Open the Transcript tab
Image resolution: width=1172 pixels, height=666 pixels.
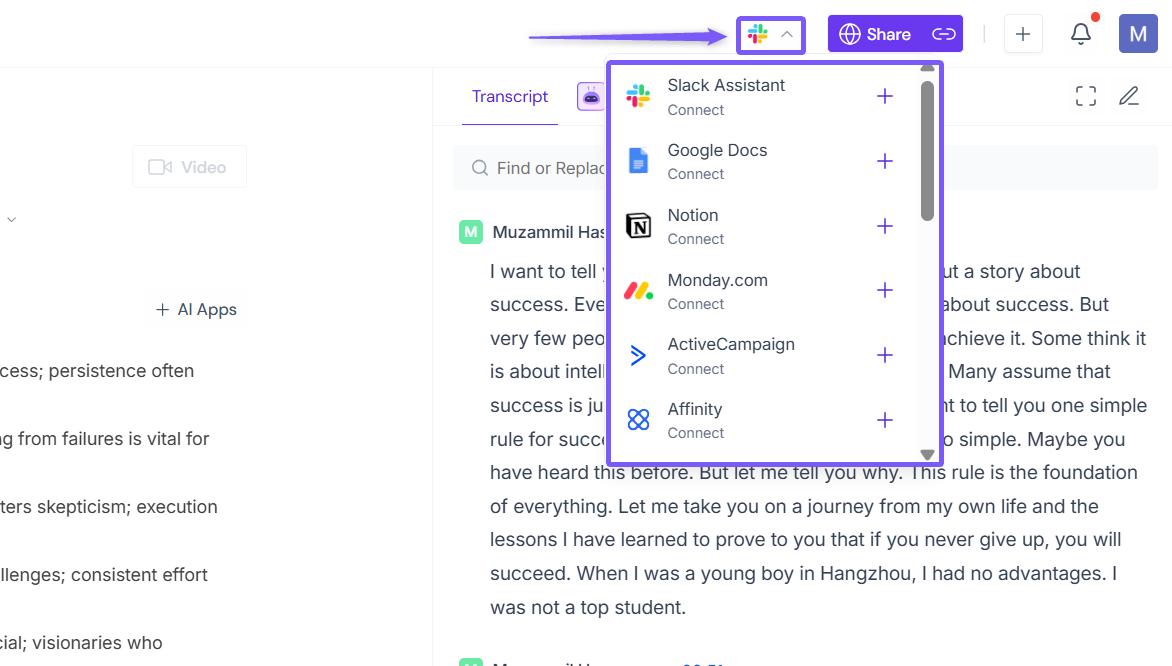coord(510,97)
